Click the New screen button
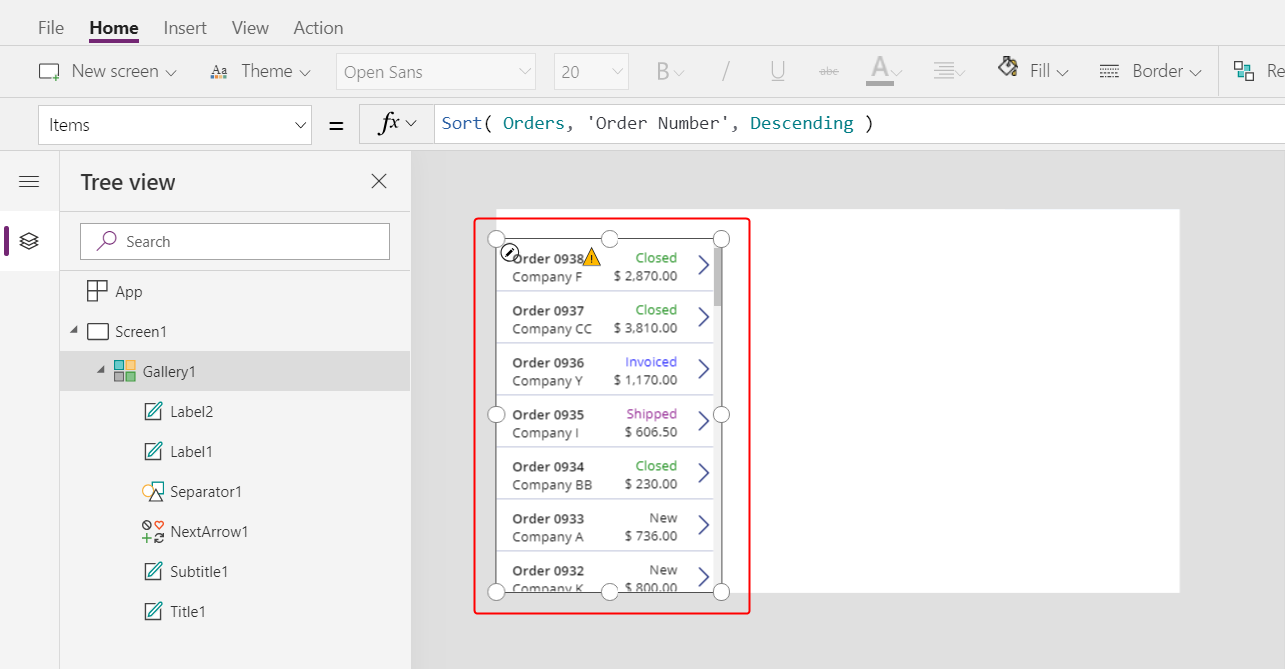1285x669 pixels. click(x=107, y=72)
